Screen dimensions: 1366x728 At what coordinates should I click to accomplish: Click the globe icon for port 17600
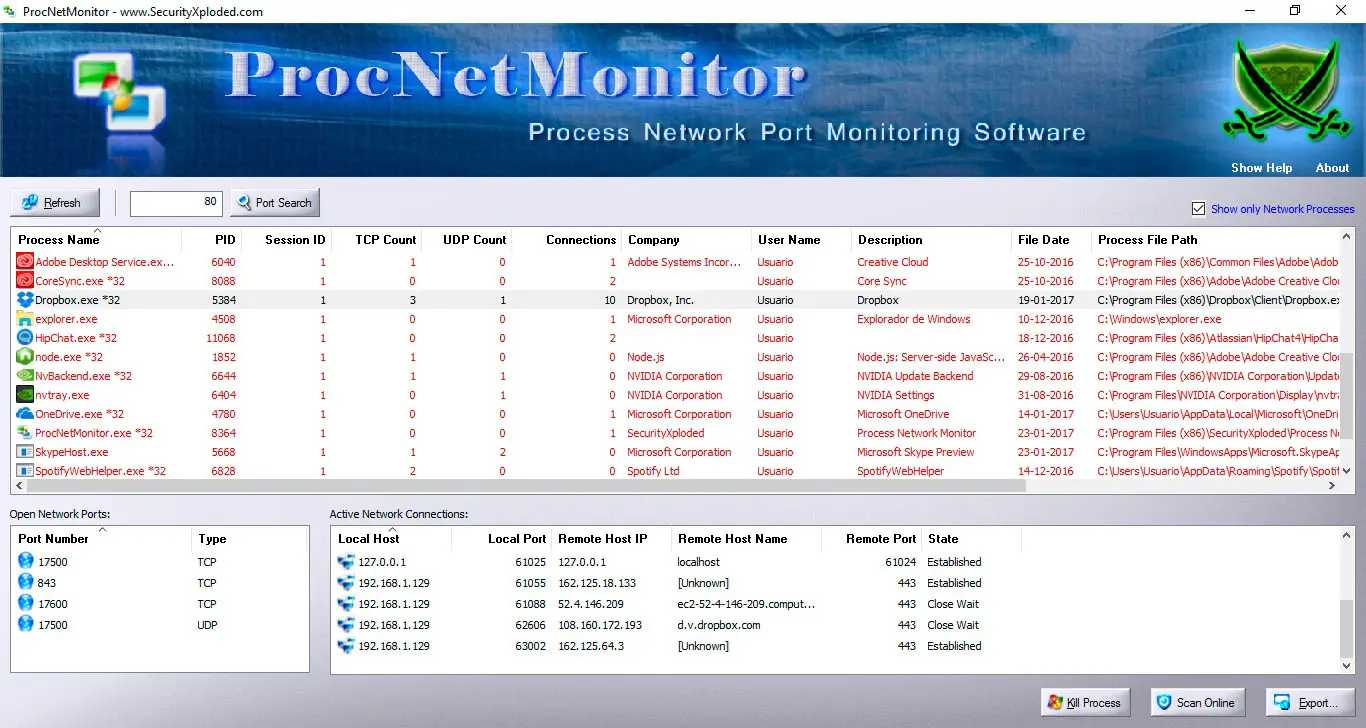(26, 603)
